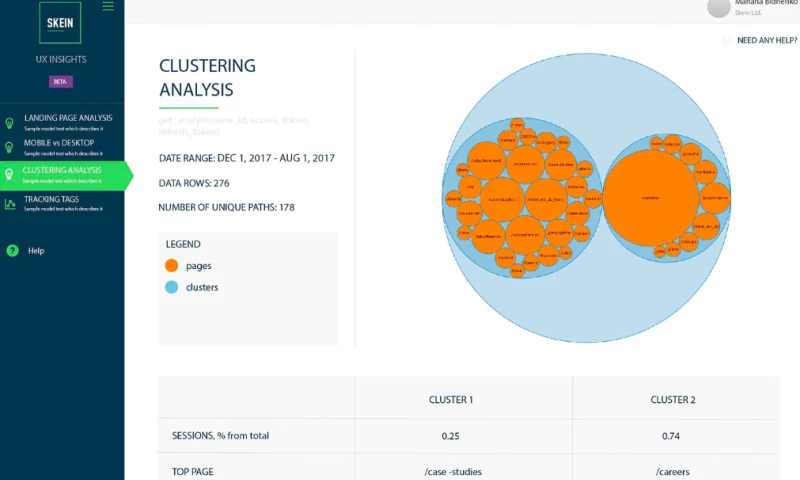Click the Mobile vs Desktop lightbulb icon

(10, 148)
